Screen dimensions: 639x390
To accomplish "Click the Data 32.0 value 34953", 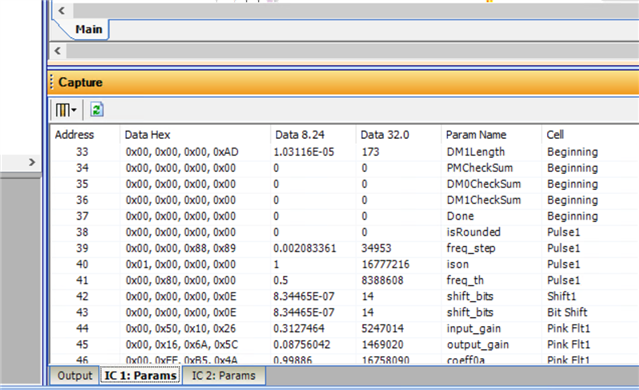I will click(376, 248).
